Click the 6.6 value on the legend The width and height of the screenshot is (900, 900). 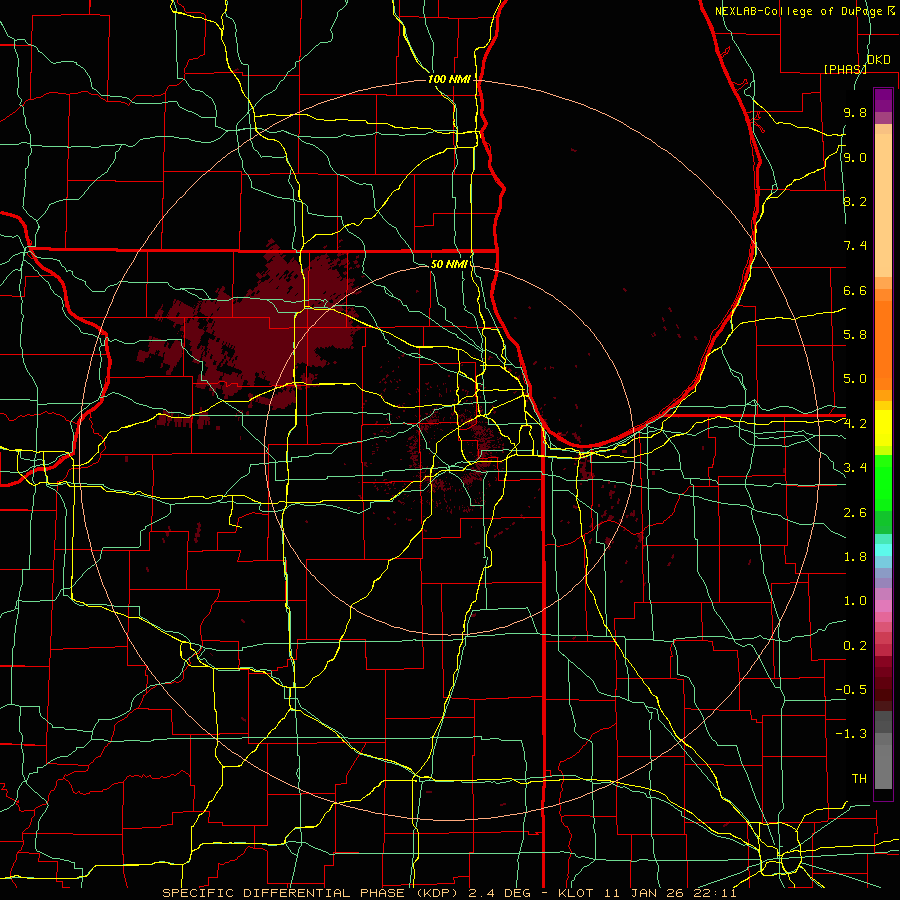855,290
